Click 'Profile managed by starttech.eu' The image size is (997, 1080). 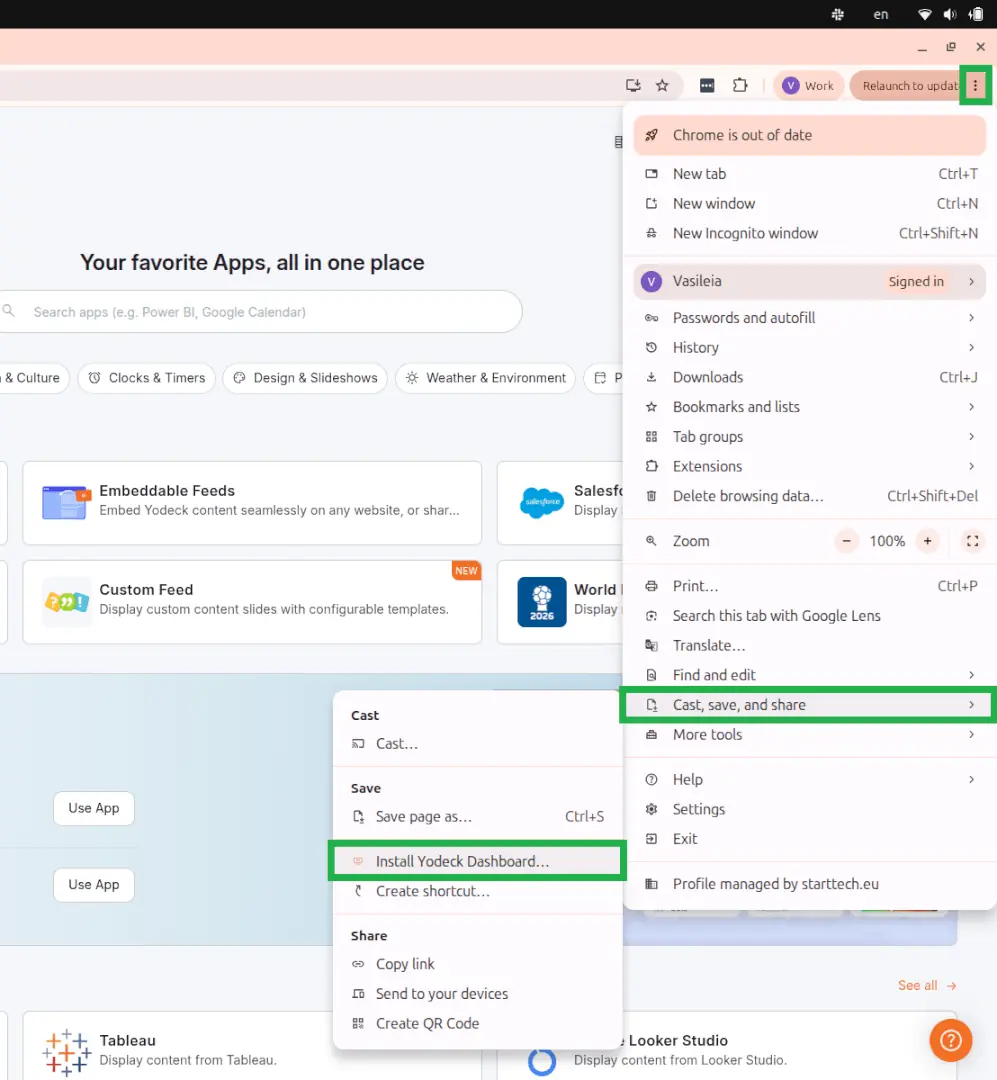(809, 884)
